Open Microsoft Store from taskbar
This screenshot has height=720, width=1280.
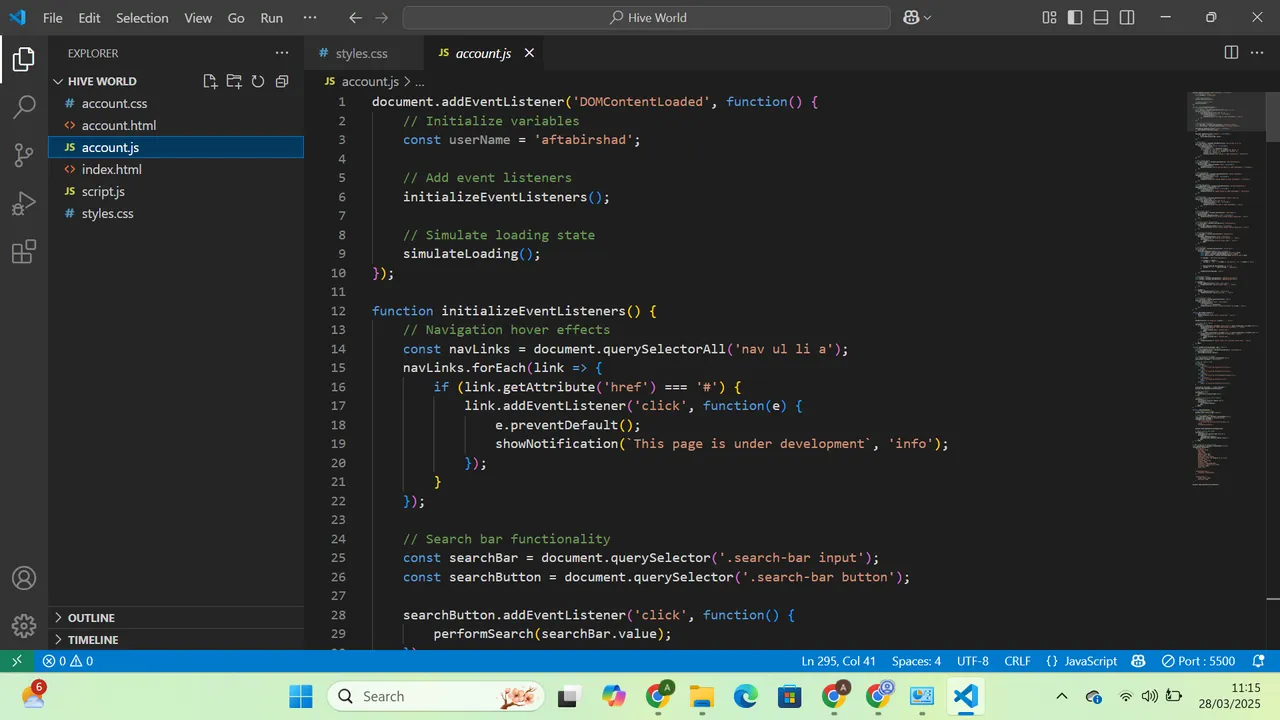coord(790,696)
